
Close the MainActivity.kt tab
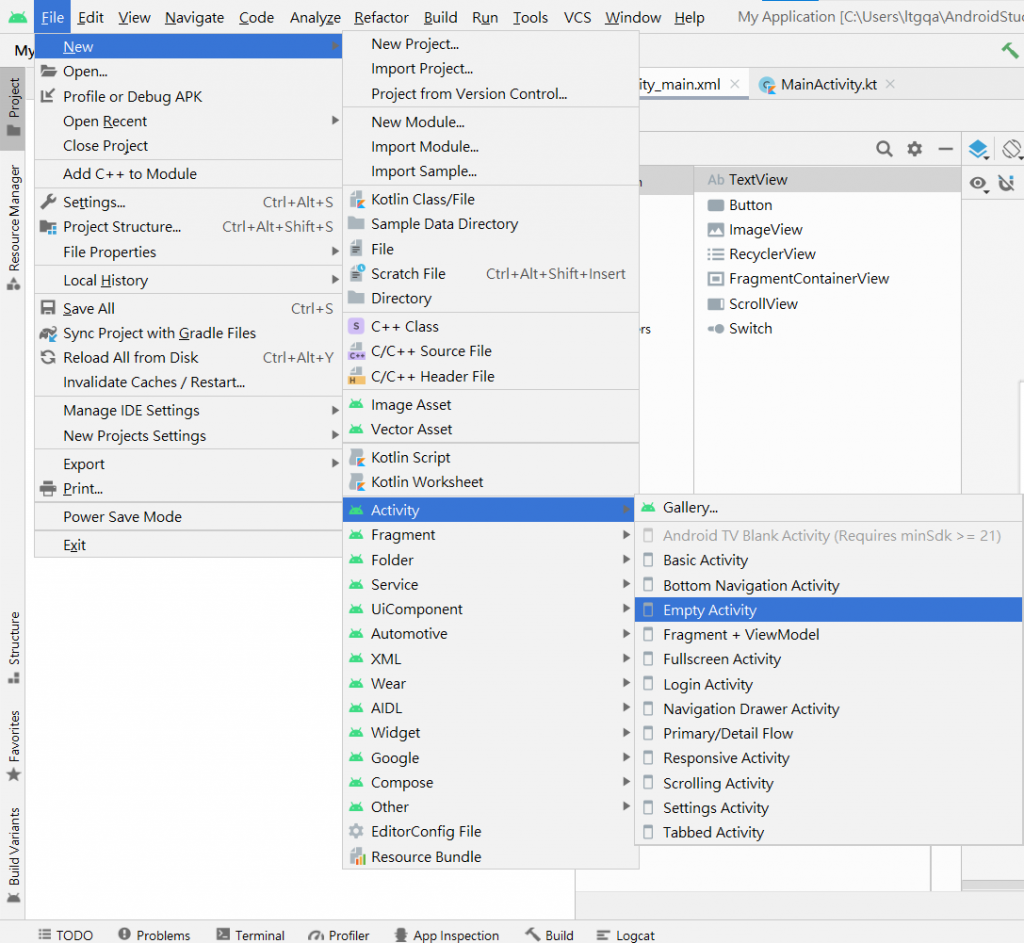click(890, 84)
